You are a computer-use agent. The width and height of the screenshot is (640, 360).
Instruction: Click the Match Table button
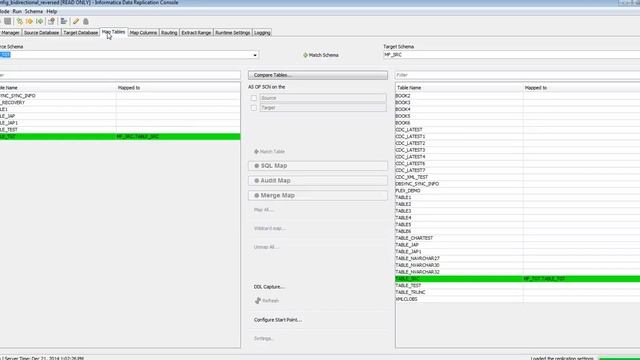[x=269, y=151]
